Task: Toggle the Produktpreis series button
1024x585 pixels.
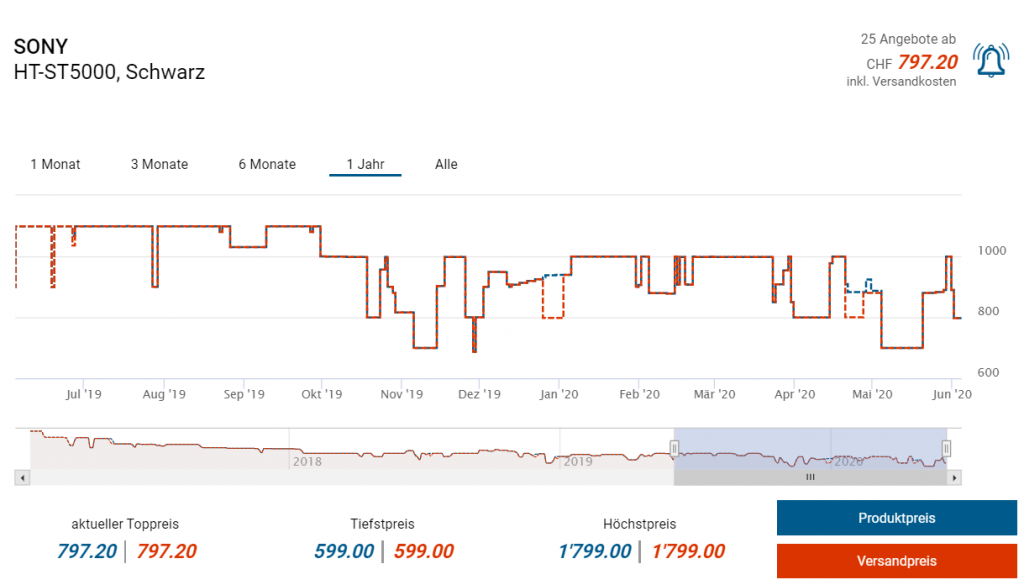Action: pos(896,518)
